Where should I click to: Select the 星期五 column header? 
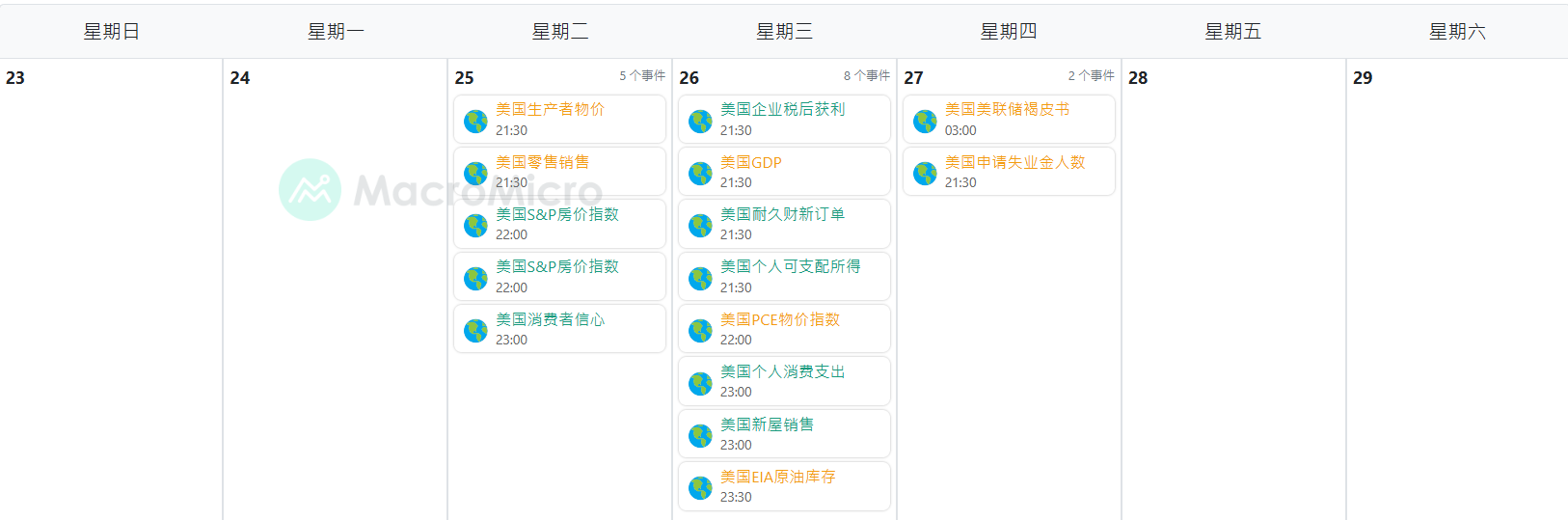(x=1232, y=32)
